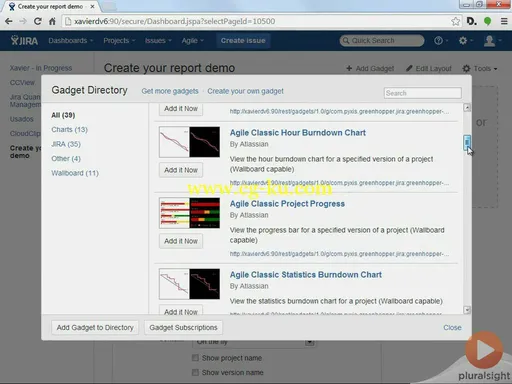Open Agile Classic Project Progress title
This screenshot has height=384, width=512.
click(x=287, y=204)
